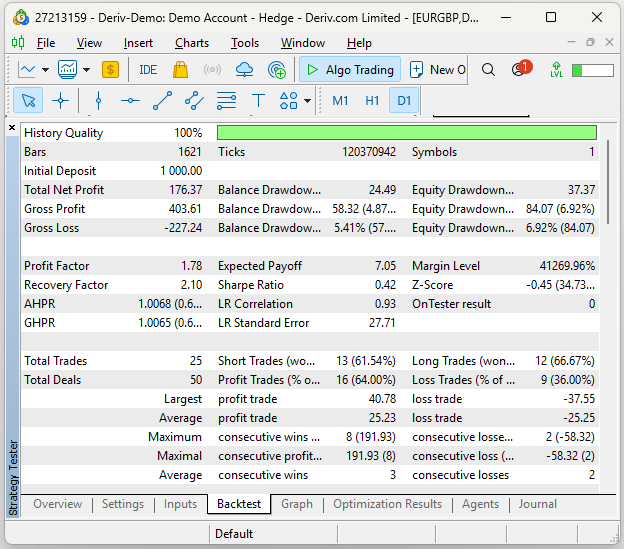This screenshot has height=549, width=624.
Task: Switch to the Graph tab
Action: 297,504
